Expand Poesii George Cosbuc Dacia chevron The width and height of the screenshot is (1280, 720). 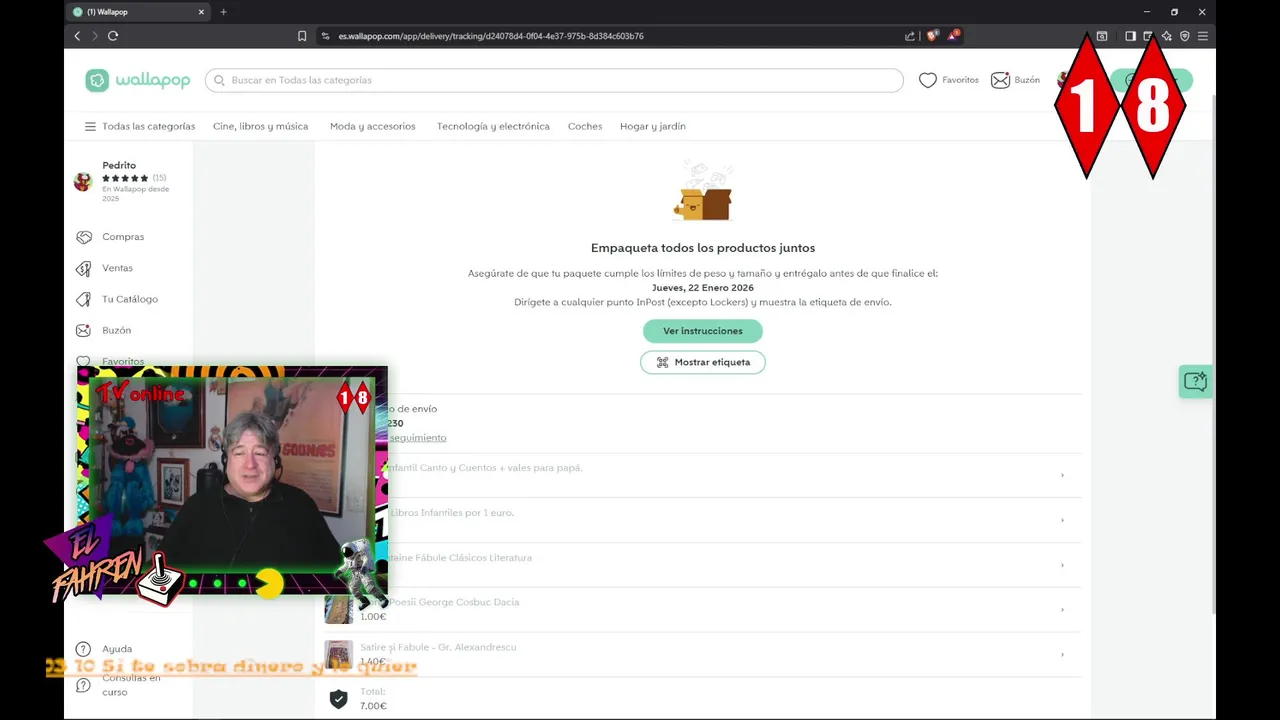pyautogui.click(x=1062, y=610)
